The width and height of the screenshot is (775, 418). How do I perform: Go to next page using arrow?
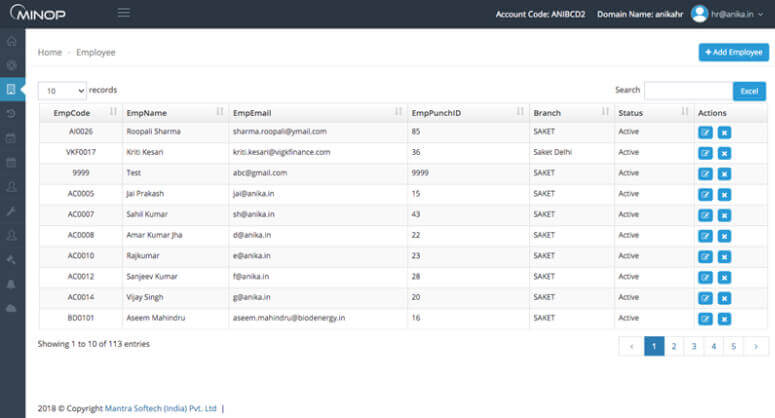click(757, 346)
